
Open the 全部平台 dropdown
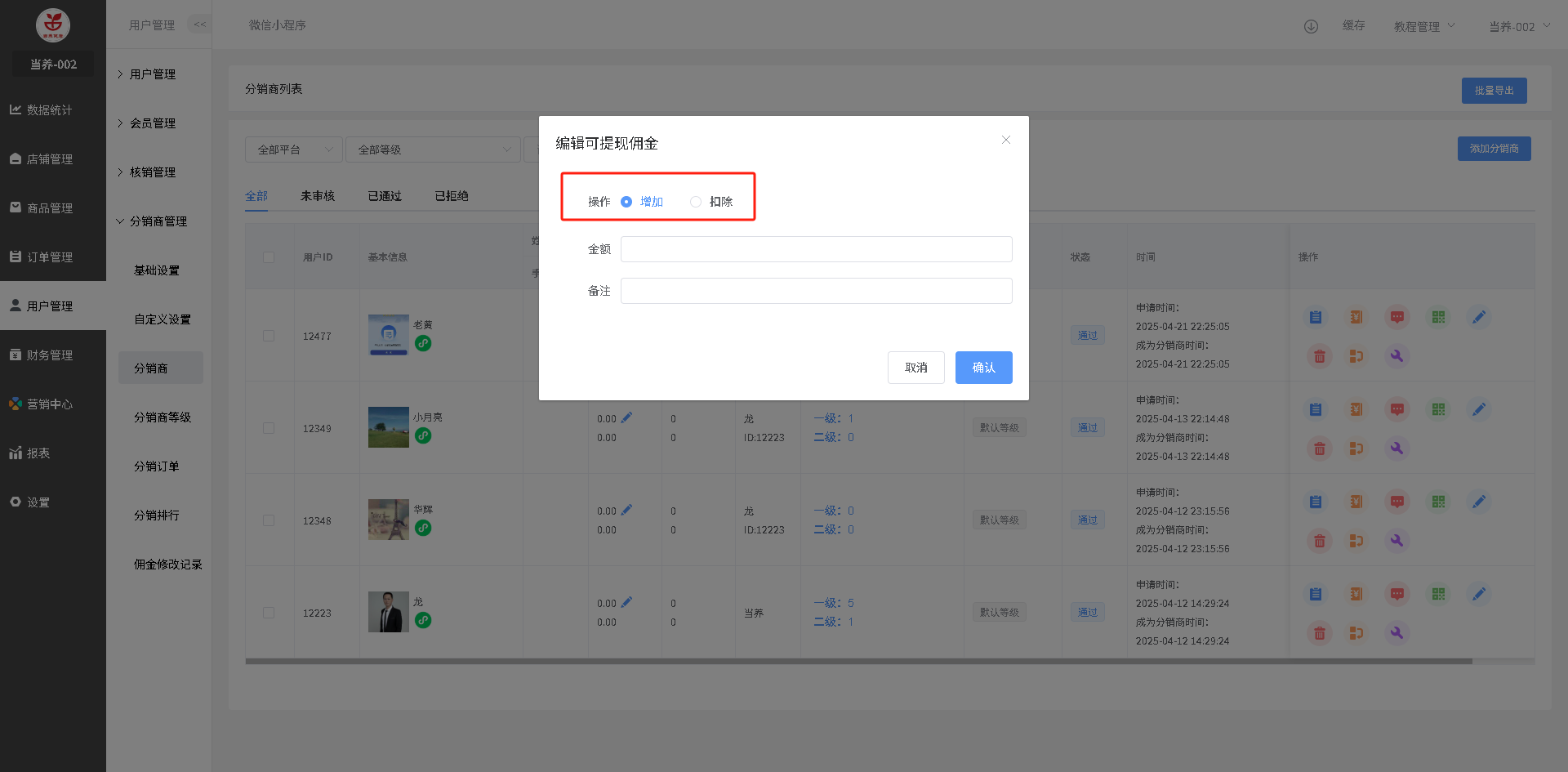coord(294,149)
